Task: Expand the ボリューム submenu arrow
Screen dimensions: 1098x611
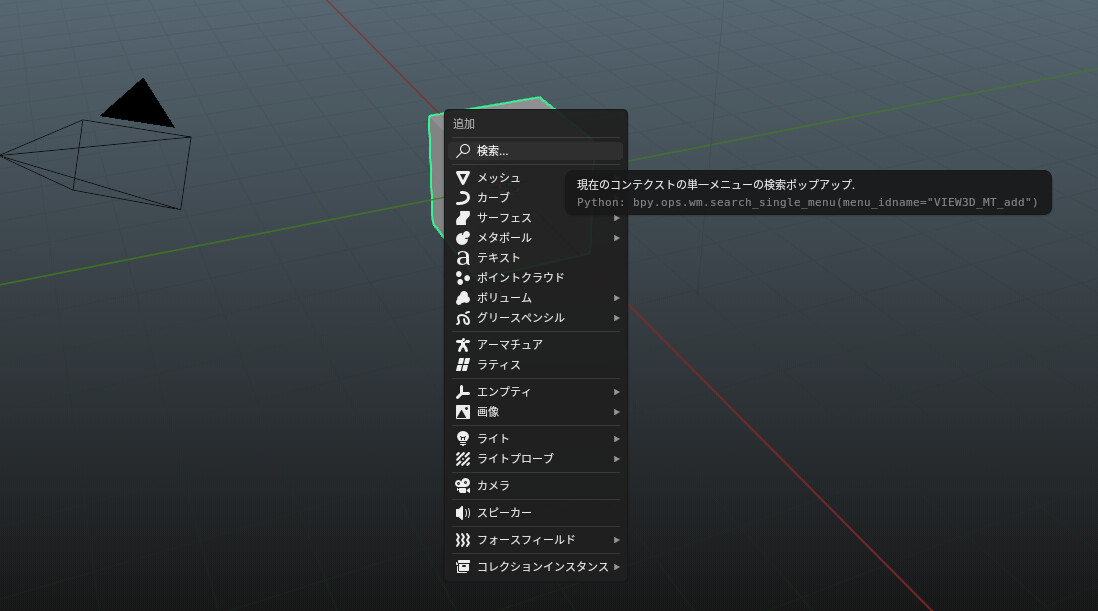Action: [x=617, y=298]
